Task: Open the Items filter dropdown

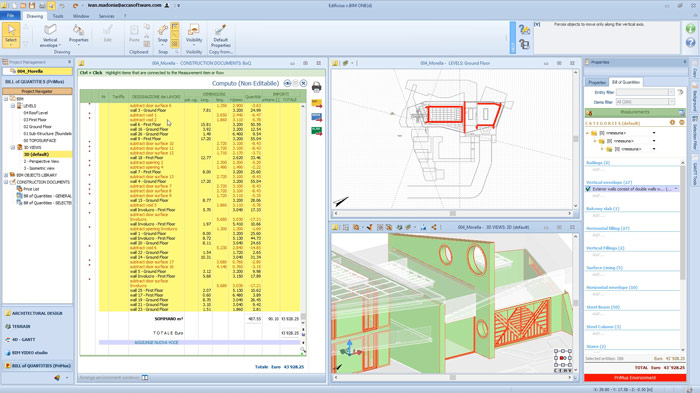Action: (x=671, y=102)
